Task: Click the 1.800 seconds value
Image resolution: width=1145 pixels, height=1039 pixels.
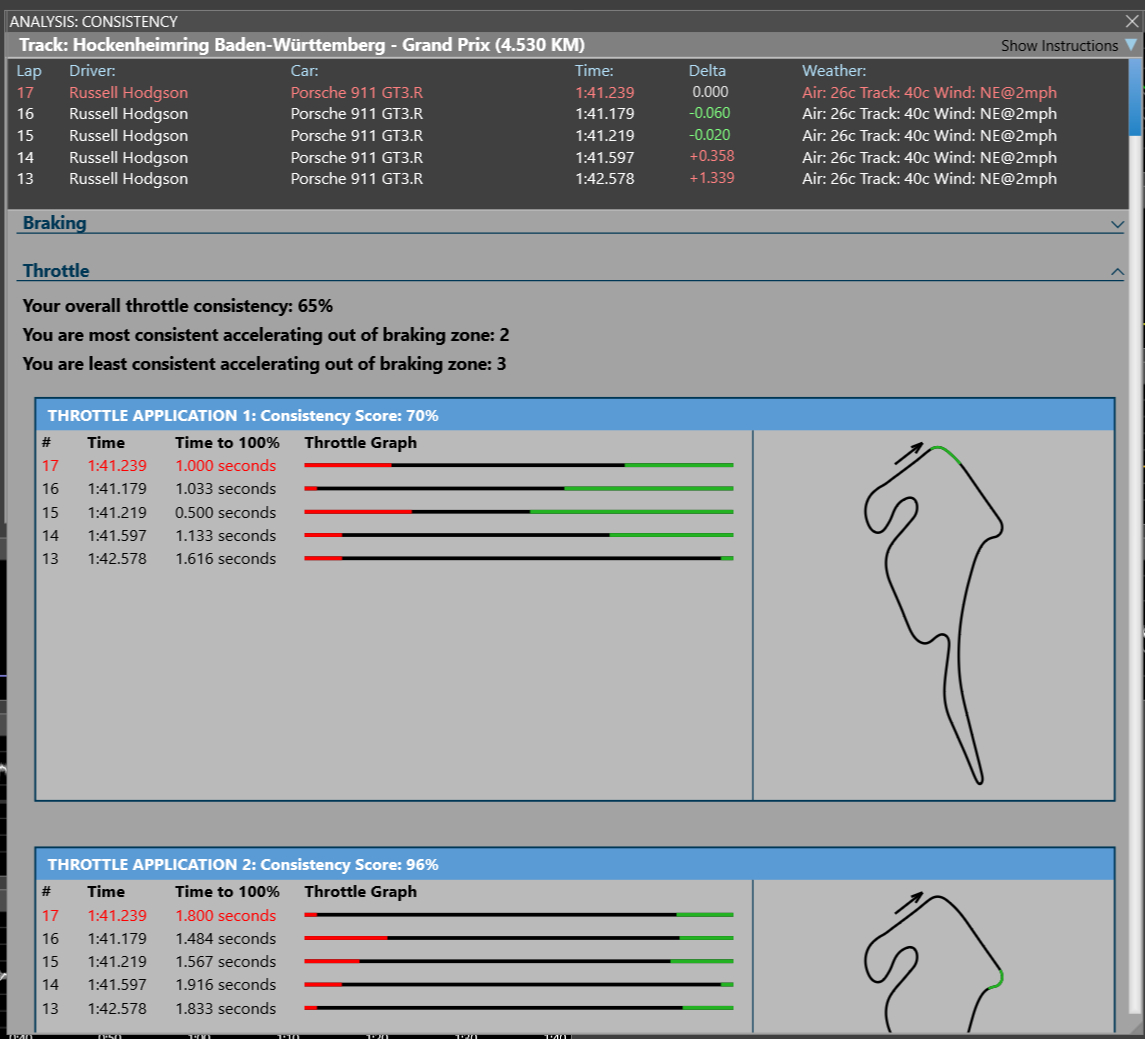Action: tap(226, 916)
